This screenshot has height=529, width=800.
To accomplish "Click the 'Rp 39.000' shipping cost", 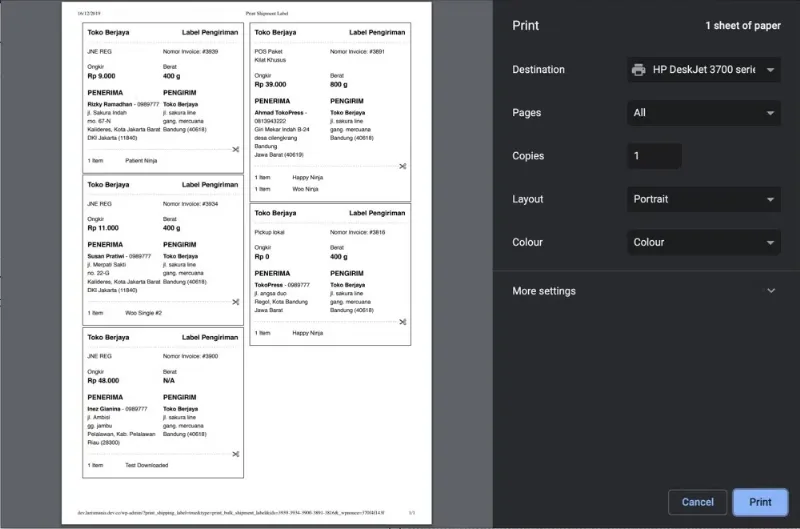I will [x=270, y=85].
